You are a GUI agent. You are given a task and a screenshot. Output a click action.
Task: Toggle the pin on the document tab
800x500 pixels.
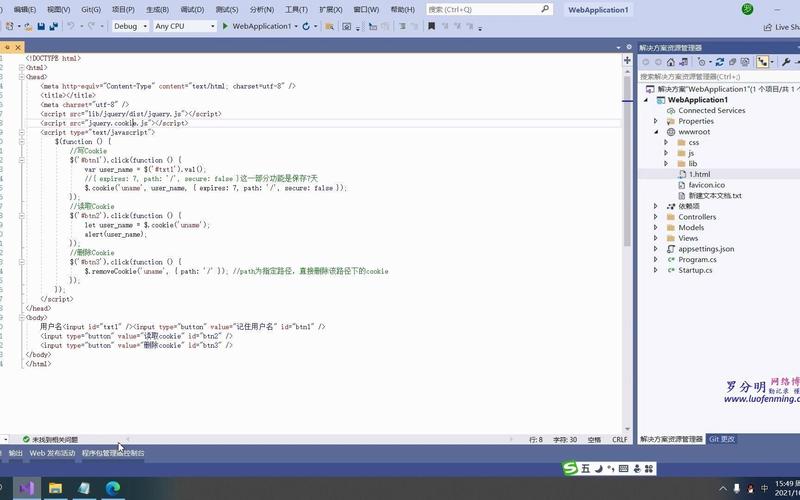click(7, 47)
